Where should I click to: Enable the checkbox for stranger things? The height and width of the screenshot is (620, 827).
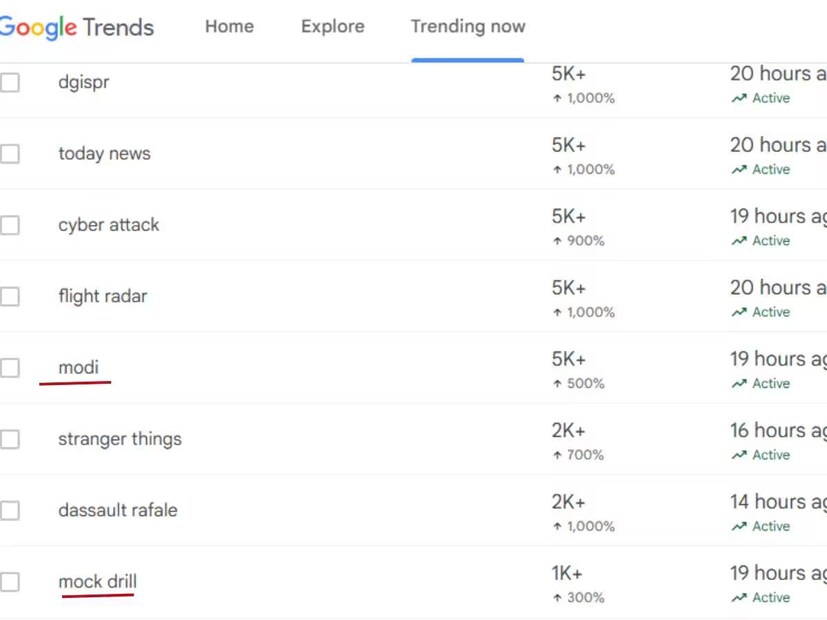pos(10,439)
